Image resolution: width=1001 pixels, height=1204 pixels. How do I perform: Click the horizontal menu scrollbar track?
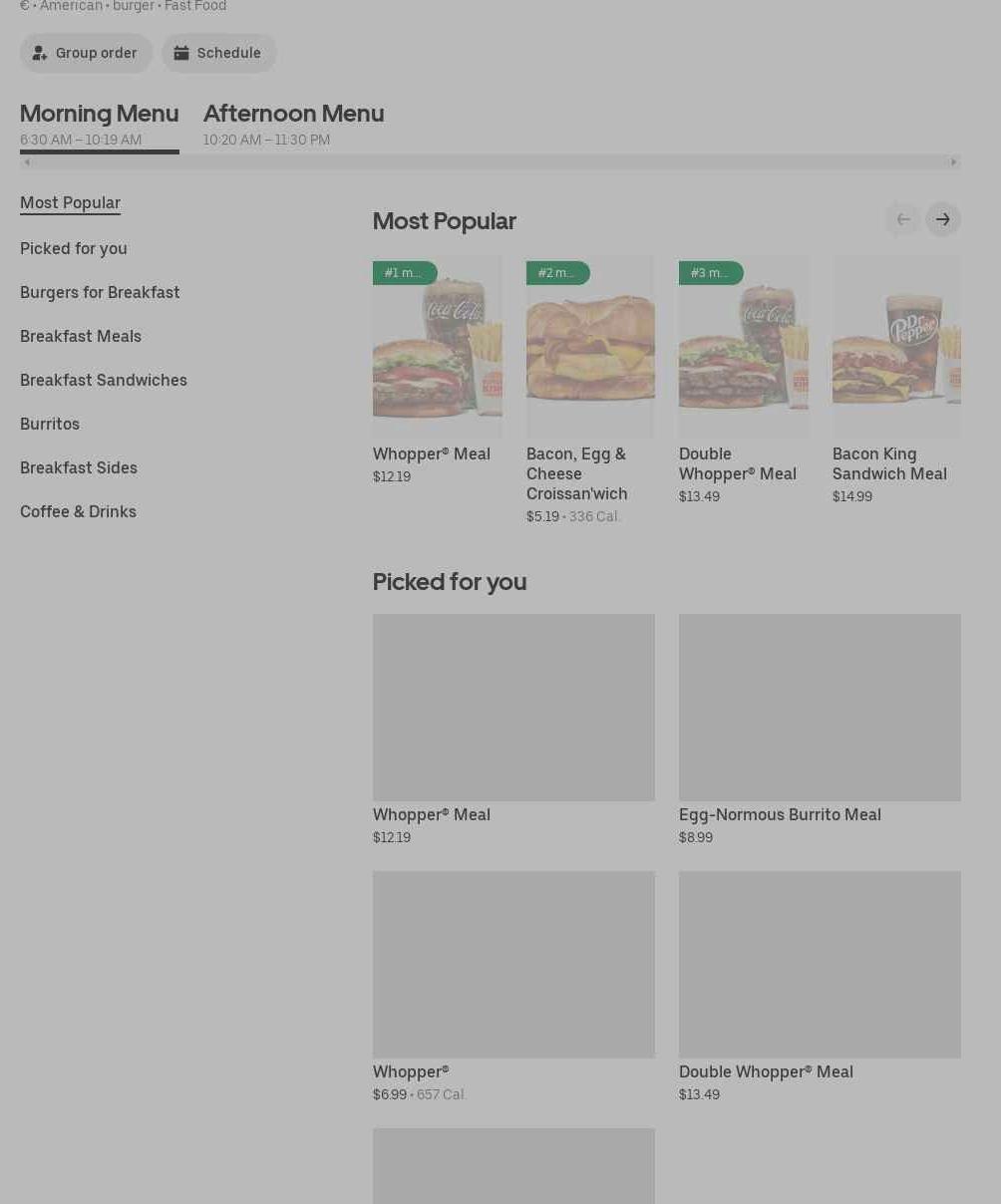[x=491, y=161]
